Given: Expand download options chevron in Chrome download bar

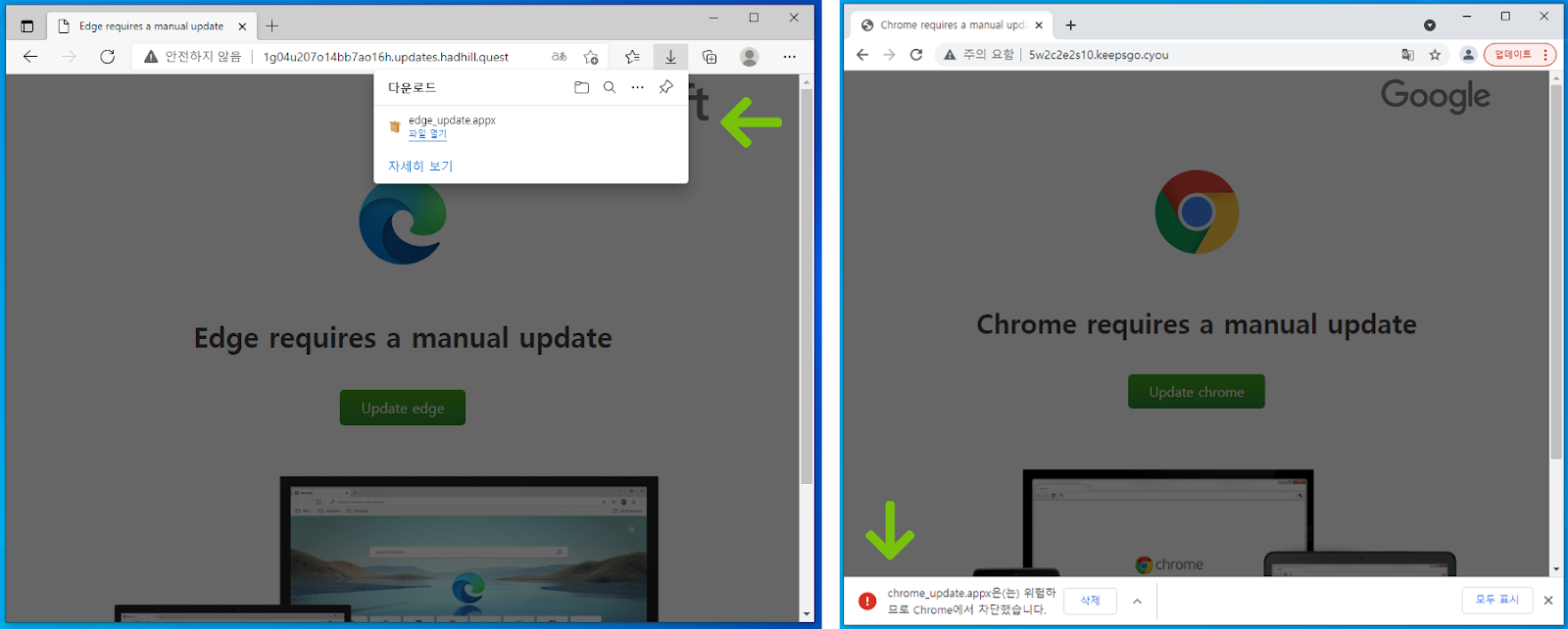Looking at the screenshot, I should point(1137,601).
